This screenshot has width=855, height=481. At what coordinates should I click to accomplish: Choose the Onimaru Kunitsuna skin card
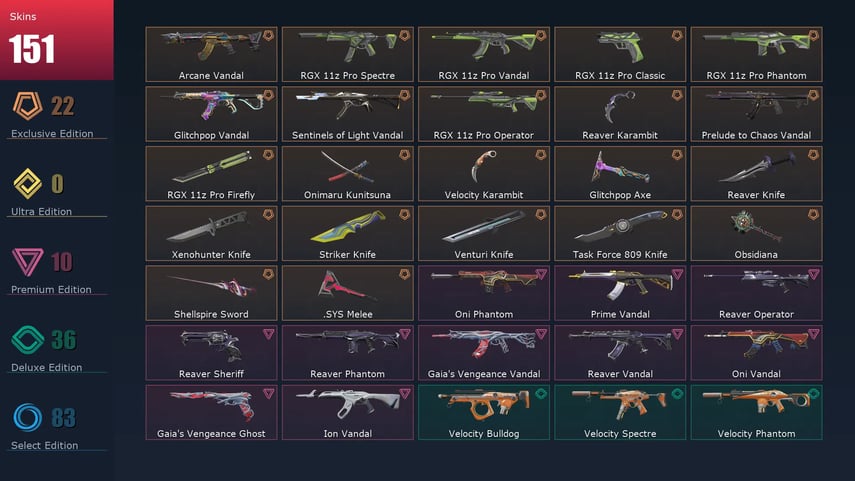click(347, 173)
